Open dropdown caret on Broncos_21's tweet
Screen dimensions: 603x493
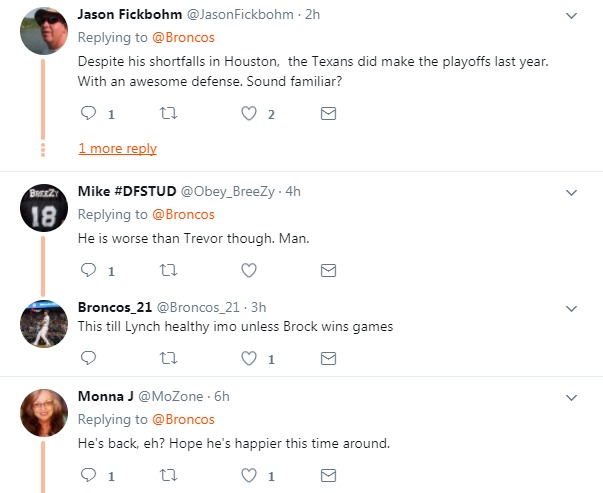click(571, 307)
